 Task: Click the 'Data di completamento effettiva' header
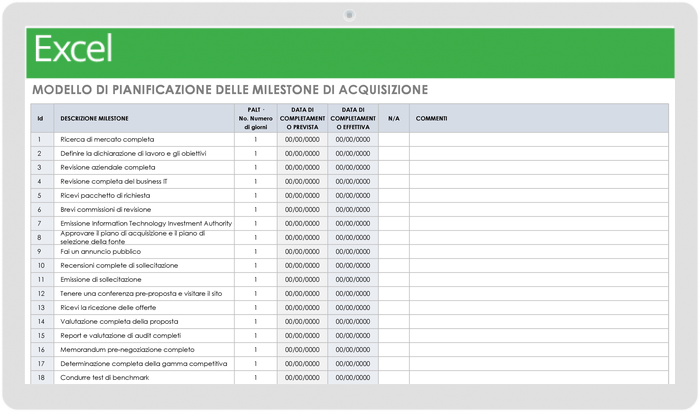(353, 118)
